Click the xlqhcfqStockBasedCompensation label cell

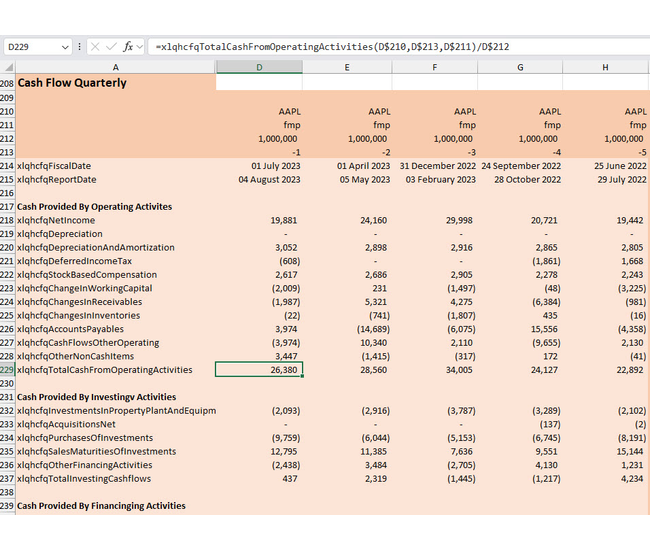click(x=116, y=274)
